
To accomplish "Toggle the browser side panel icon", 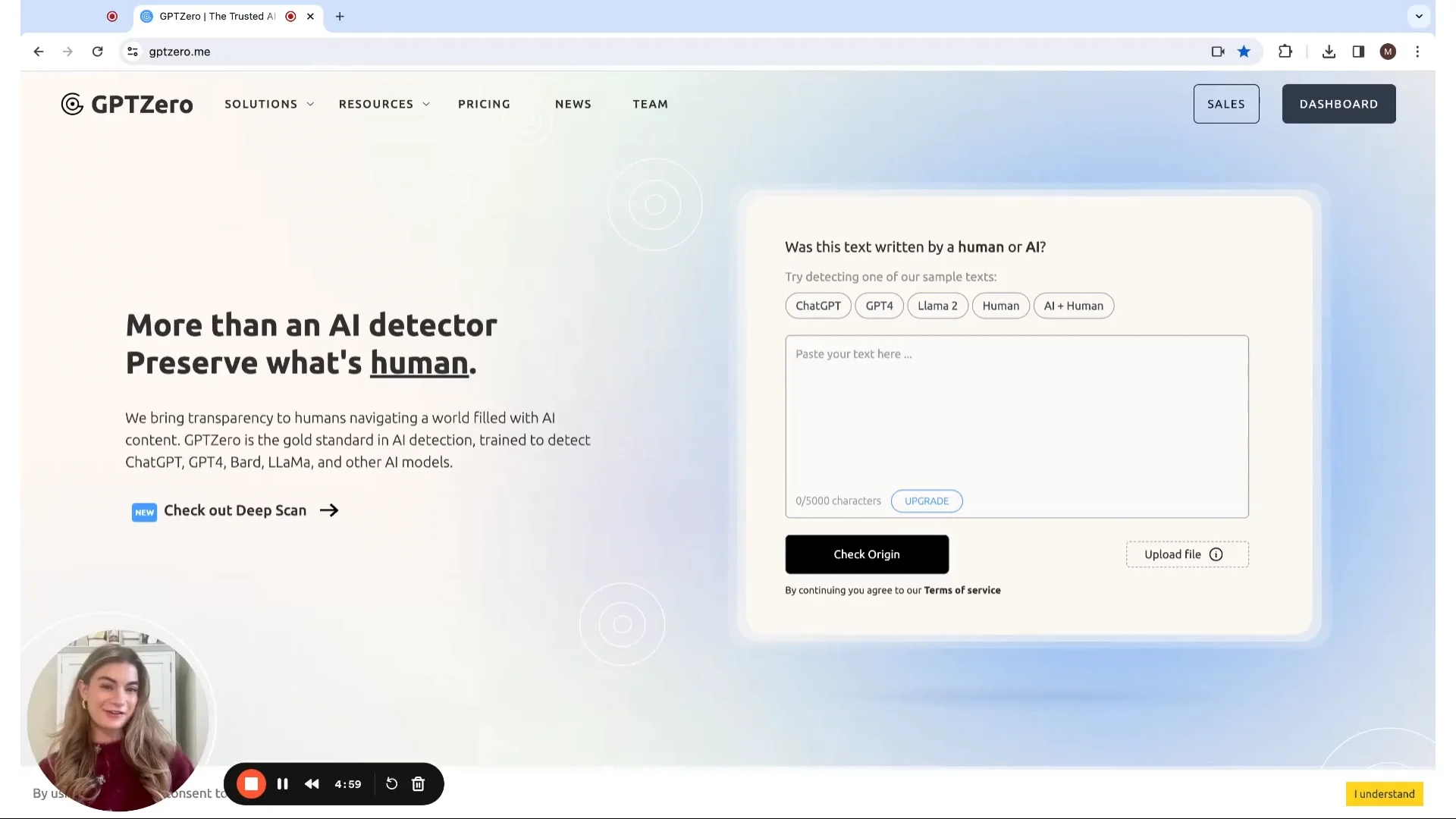I will click(1358, 52).
